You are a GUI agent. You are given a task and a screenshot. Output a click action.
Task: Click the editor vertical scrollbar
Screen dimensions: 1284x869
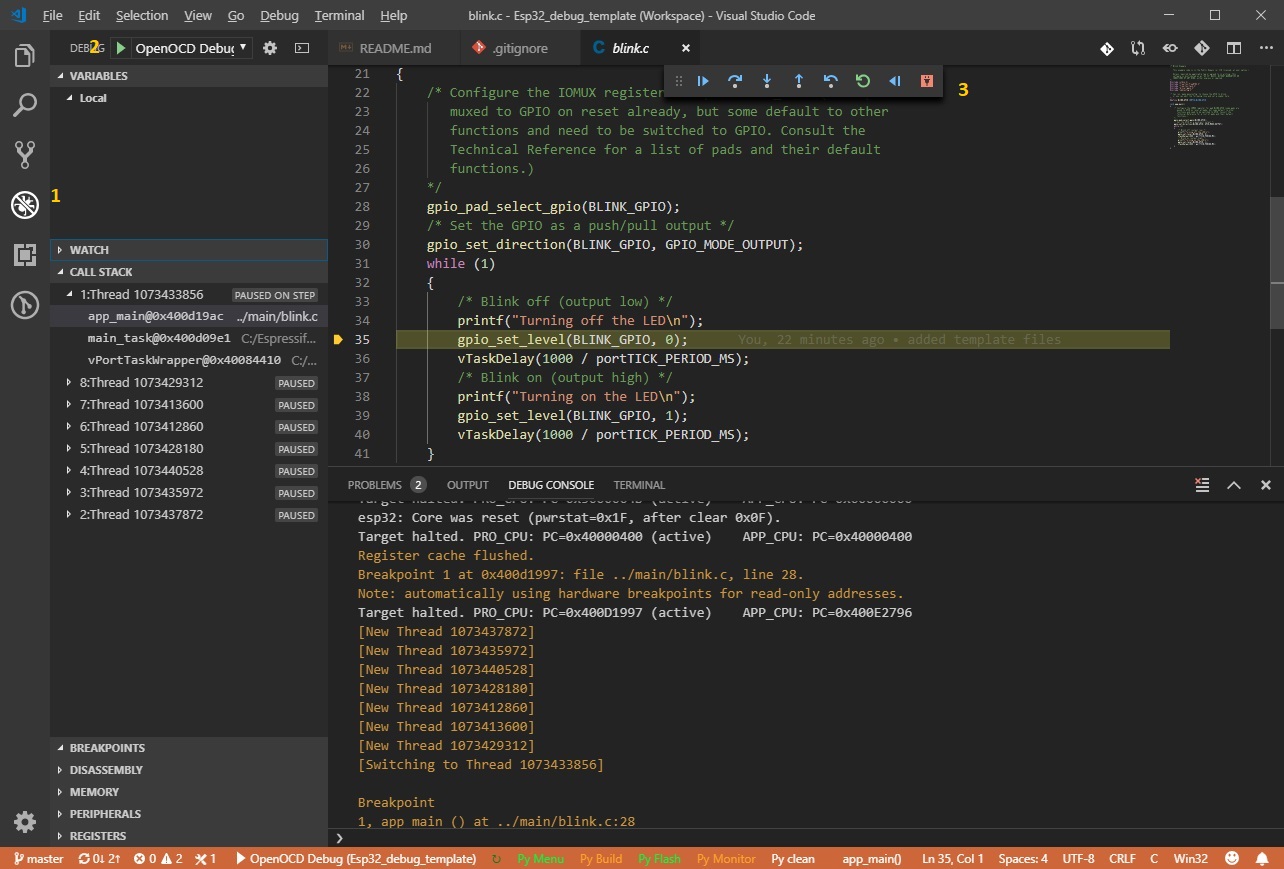tap(1276, 260)
